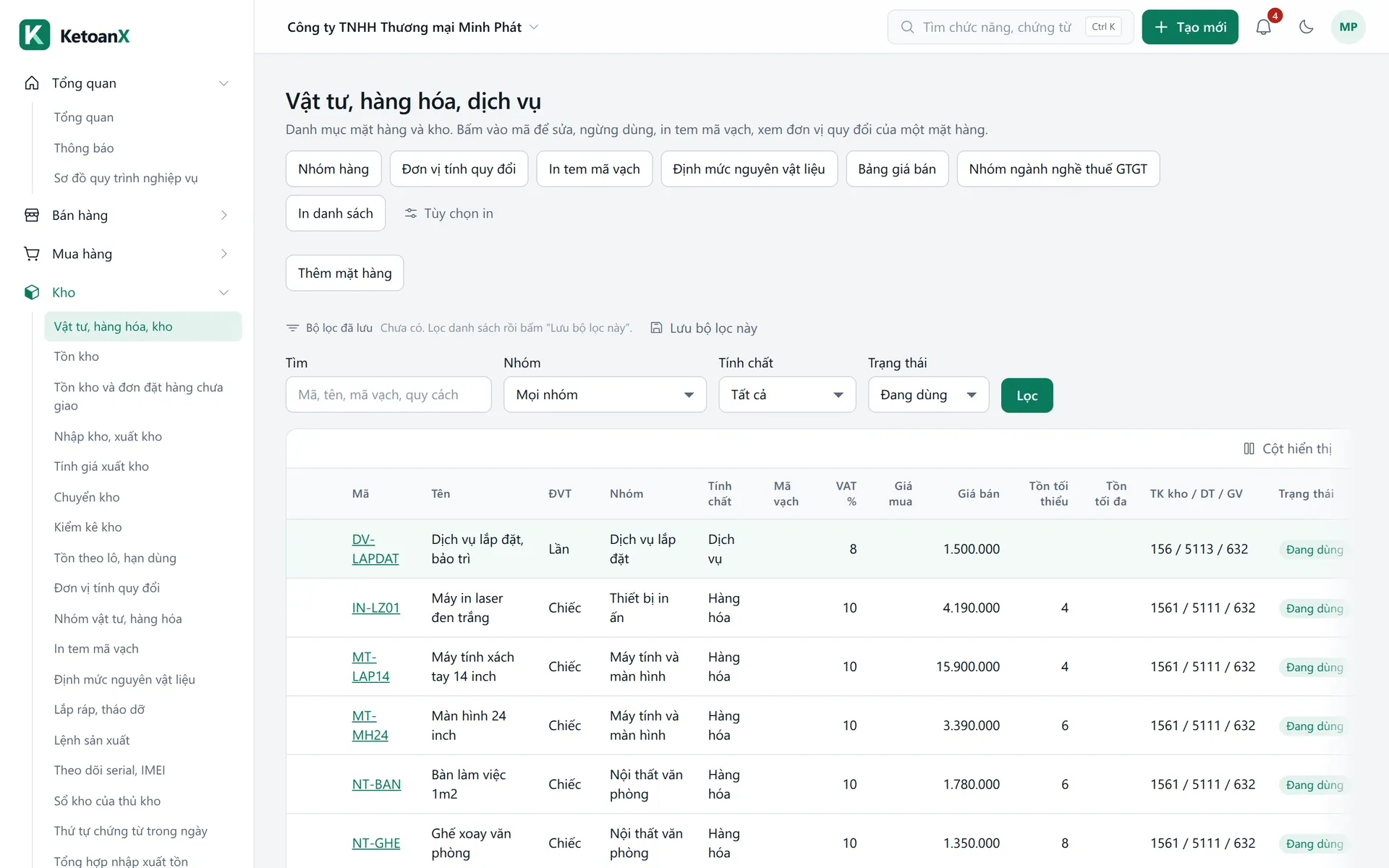The width and height of the screenshot is (1389, 868).
Task: Click the Tạo mới button
Action: click(1190, 27)
